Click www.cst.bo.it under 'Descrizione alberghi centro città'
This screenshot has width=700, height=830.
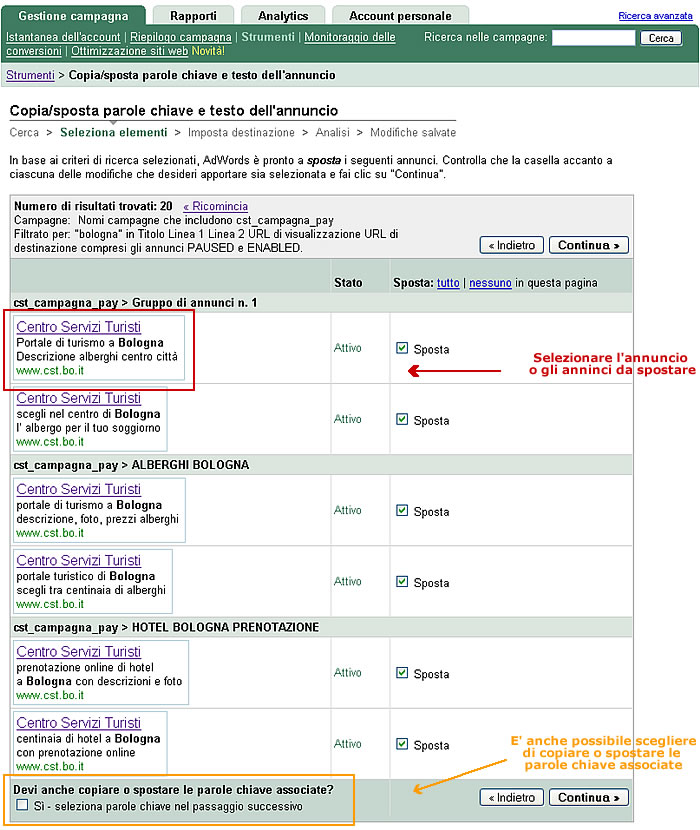point(50,371)
